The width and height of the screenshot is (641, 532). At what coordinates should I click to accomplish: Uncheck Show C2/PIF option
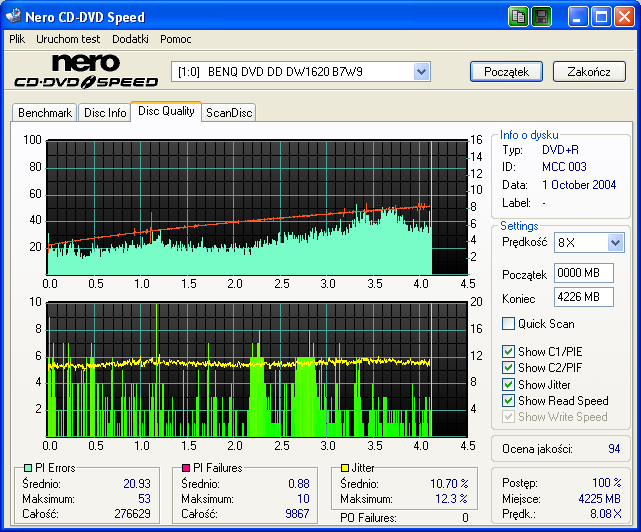pos(508,367)
